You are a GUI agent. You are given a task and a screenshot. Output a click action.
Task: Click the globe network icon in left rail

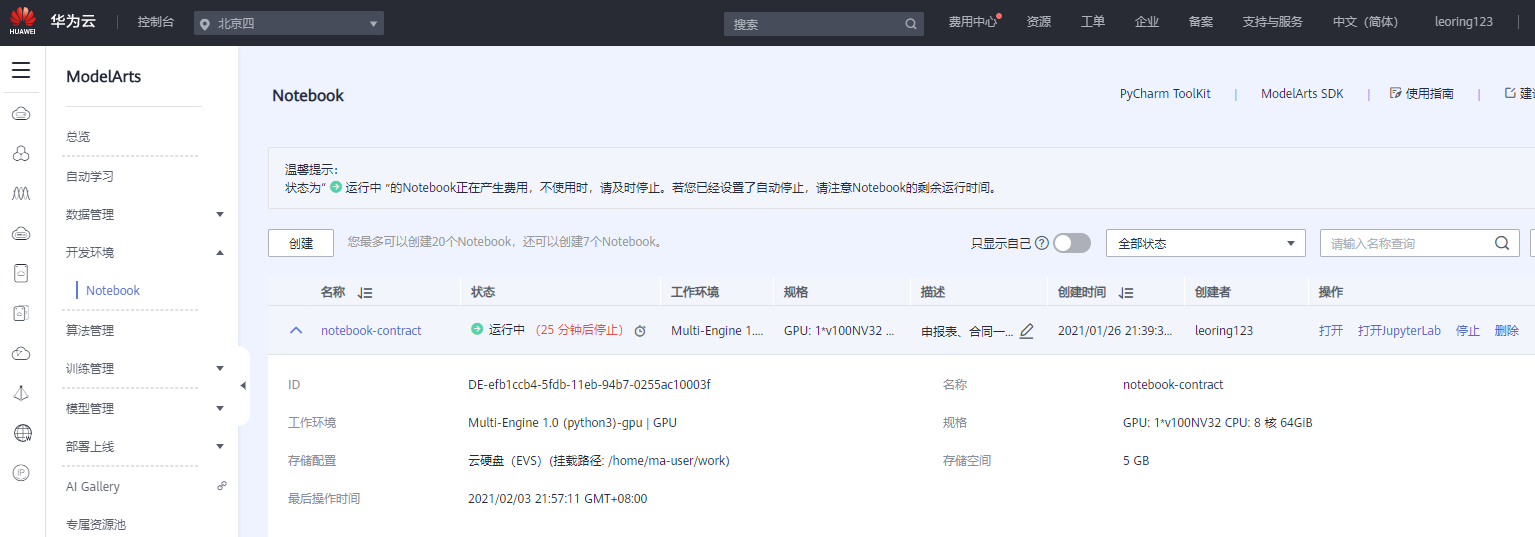[21, 433]
